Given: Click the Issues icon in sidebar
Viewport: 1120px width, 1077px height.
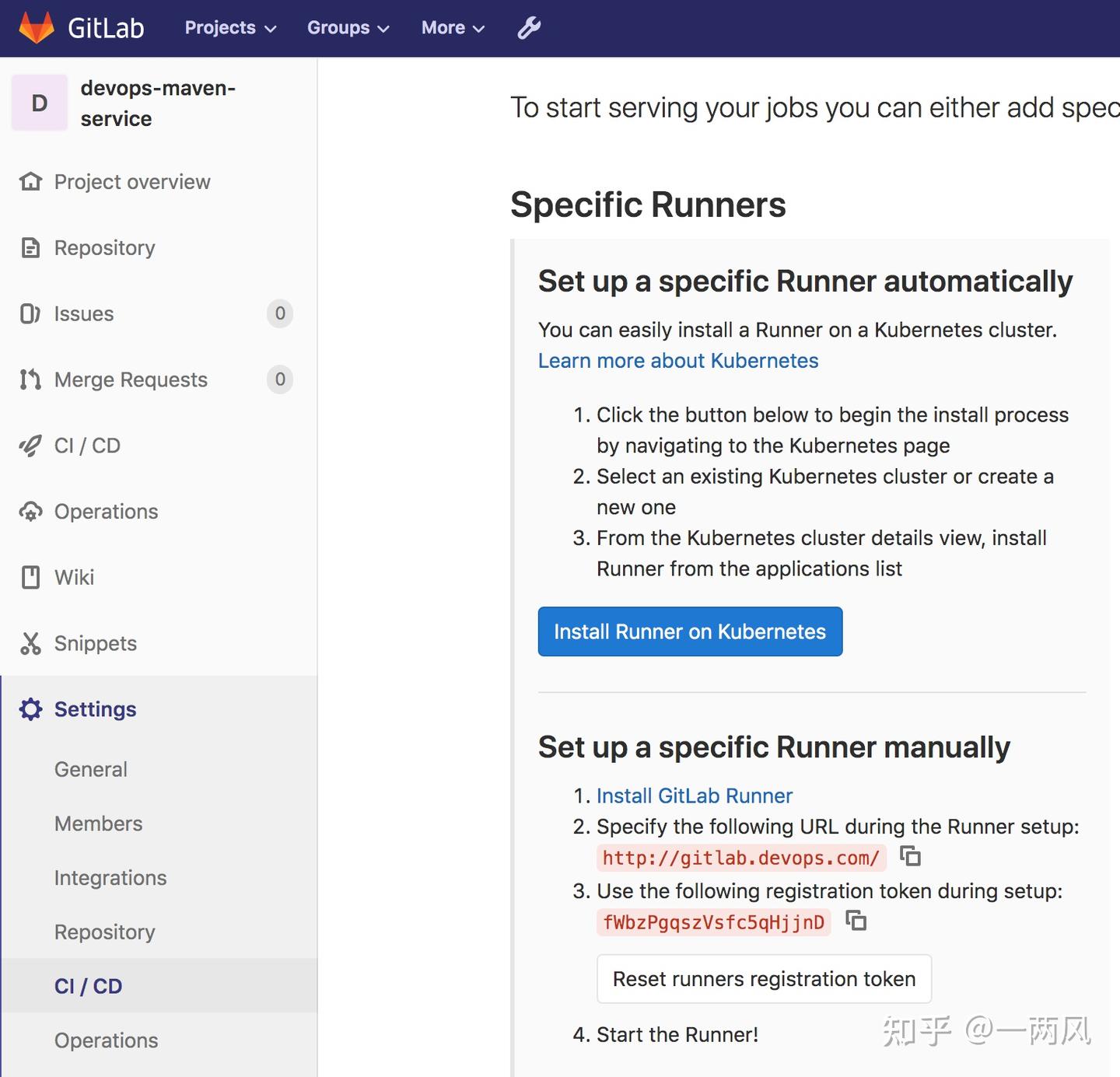Looking at the screenshot, I should tap(30, 313).
